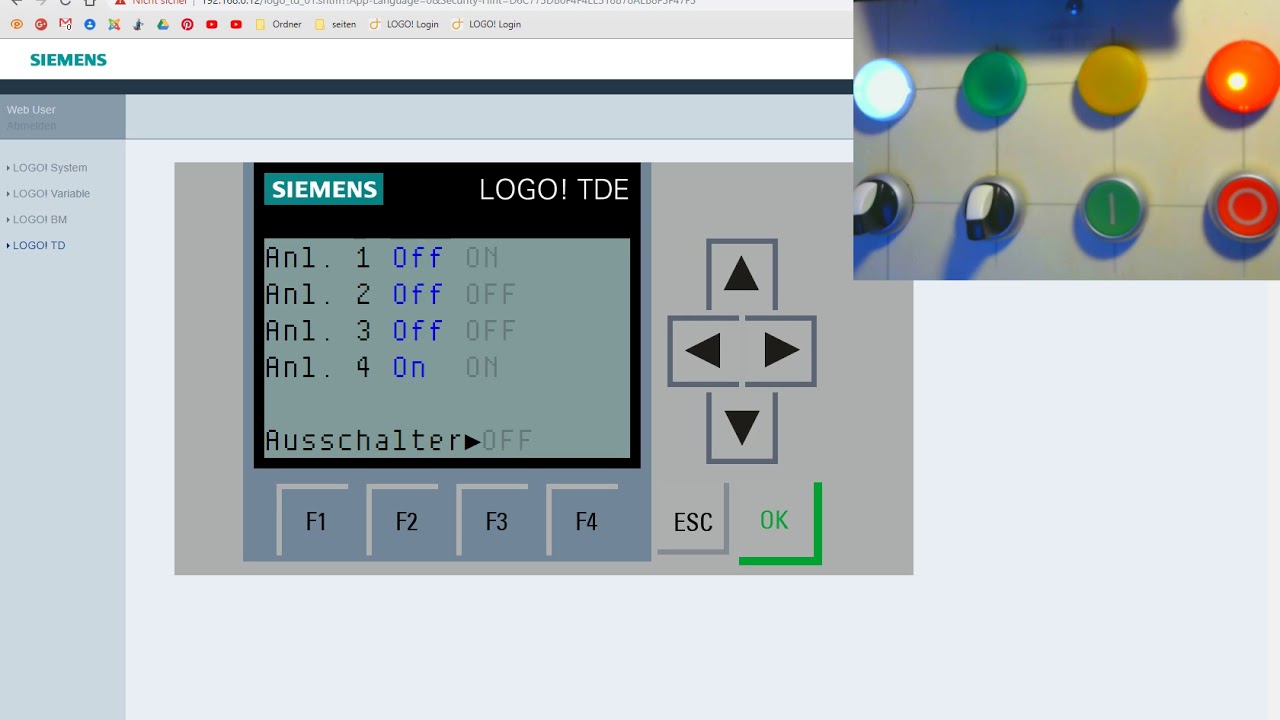Screen dimensions: 1280x720
Task: Click the Anl. 4 label on the display
Action: 317,367
